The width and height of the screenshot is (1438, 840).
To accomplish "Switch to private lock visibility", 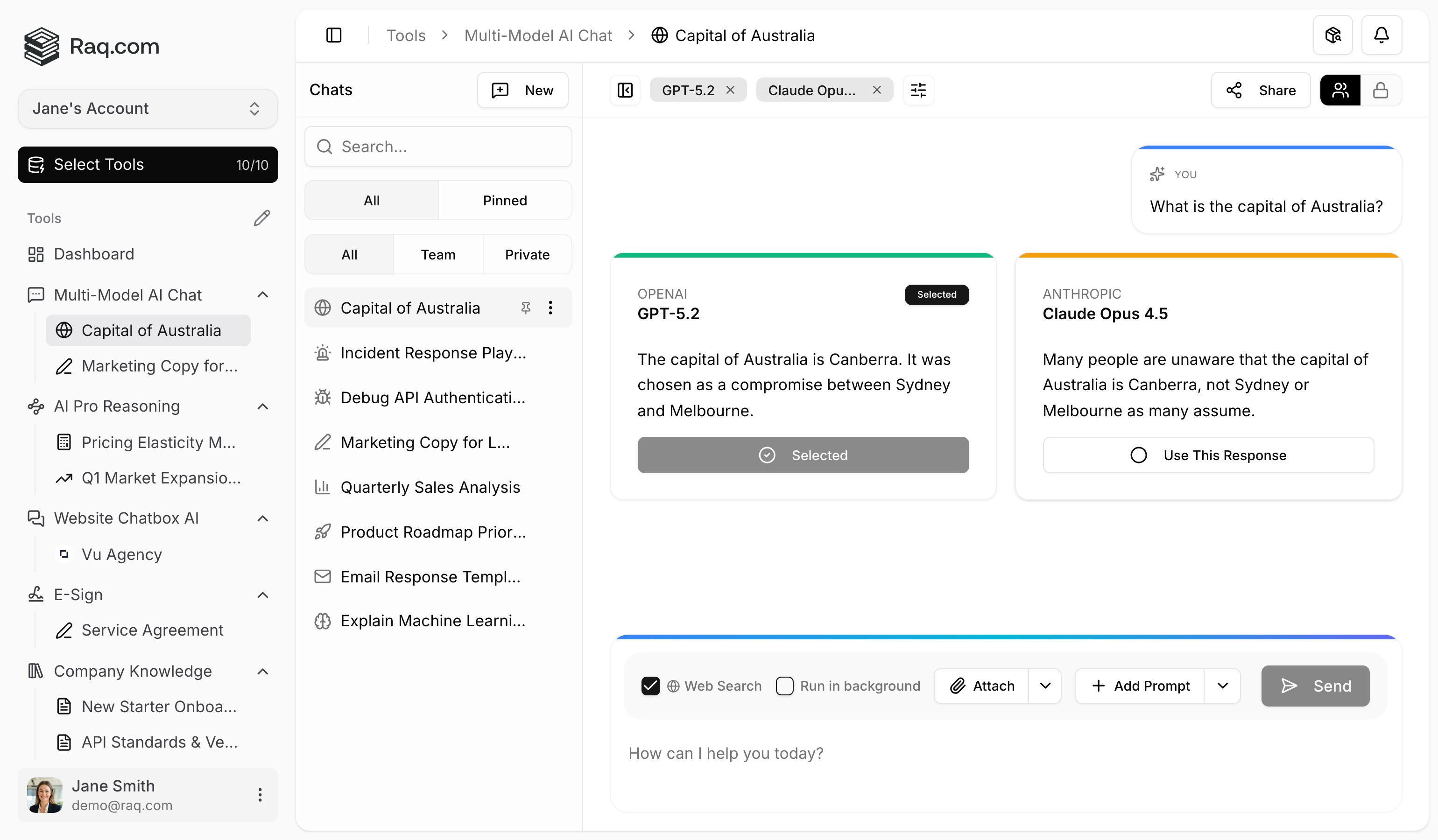I will pos(1381,90).
